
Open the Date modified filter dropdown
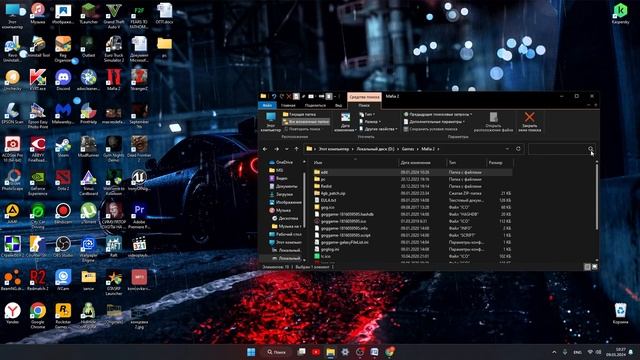[345, 122]
